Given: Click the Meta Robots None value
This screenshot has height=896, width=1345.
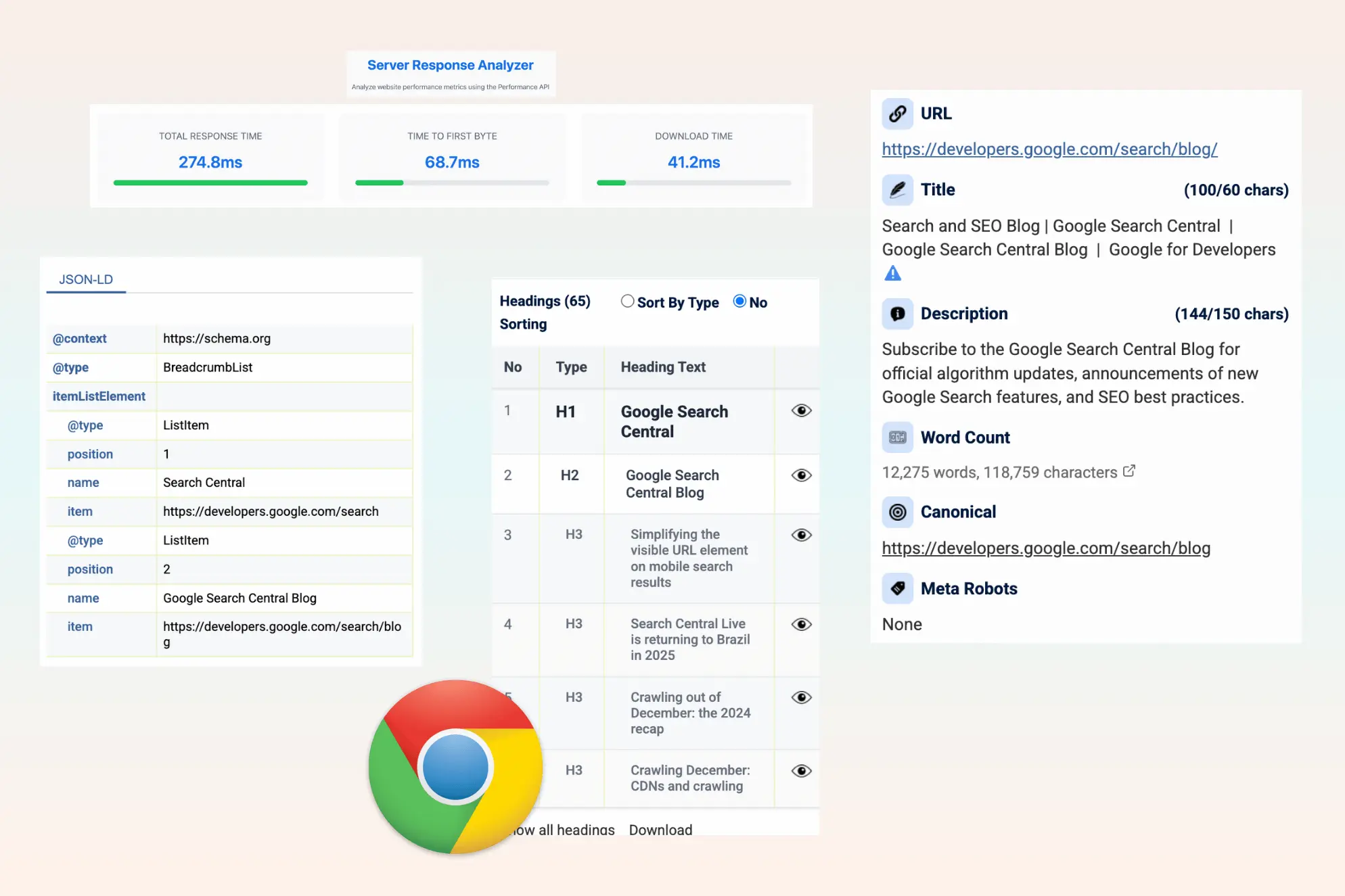Looking at the screenshot, I should [902, 625].
